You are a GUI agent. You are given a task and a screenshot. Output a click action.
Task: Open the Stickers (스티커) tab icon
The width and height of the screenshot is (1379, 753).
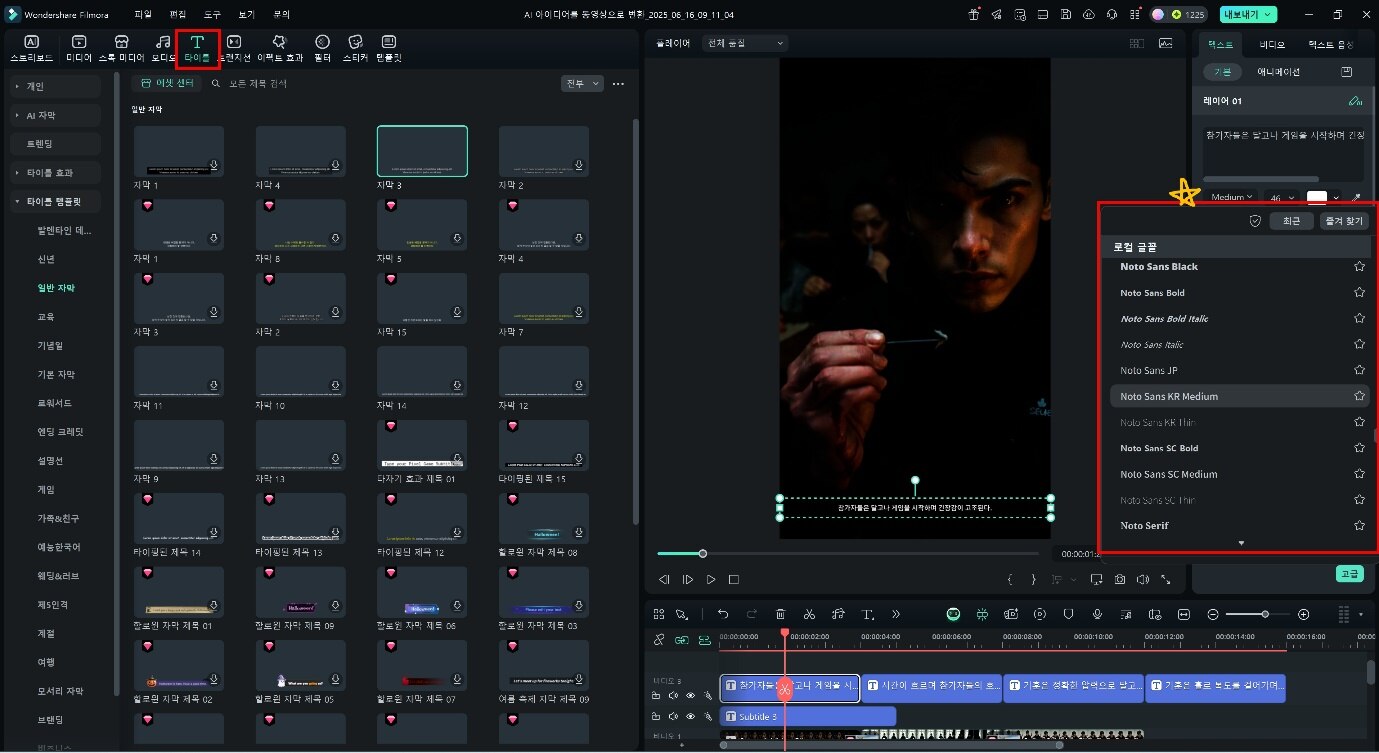coord(355,42)
